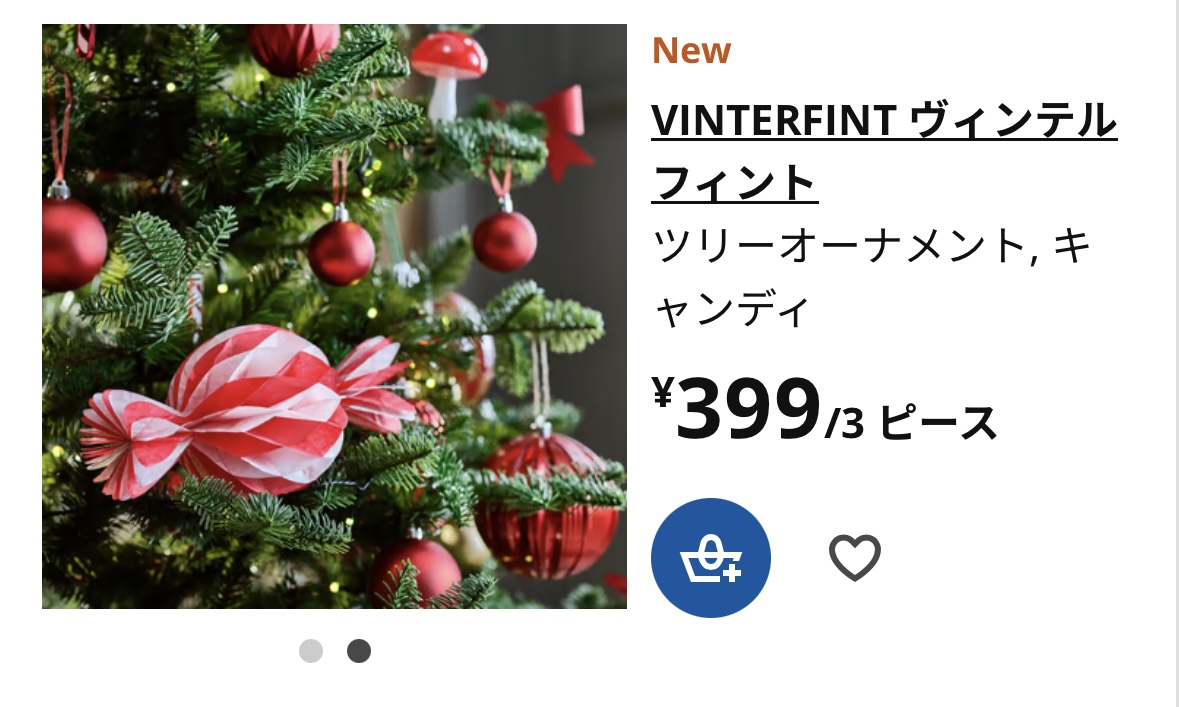Select the dark active carousel dot

click(x=359, y=651)
